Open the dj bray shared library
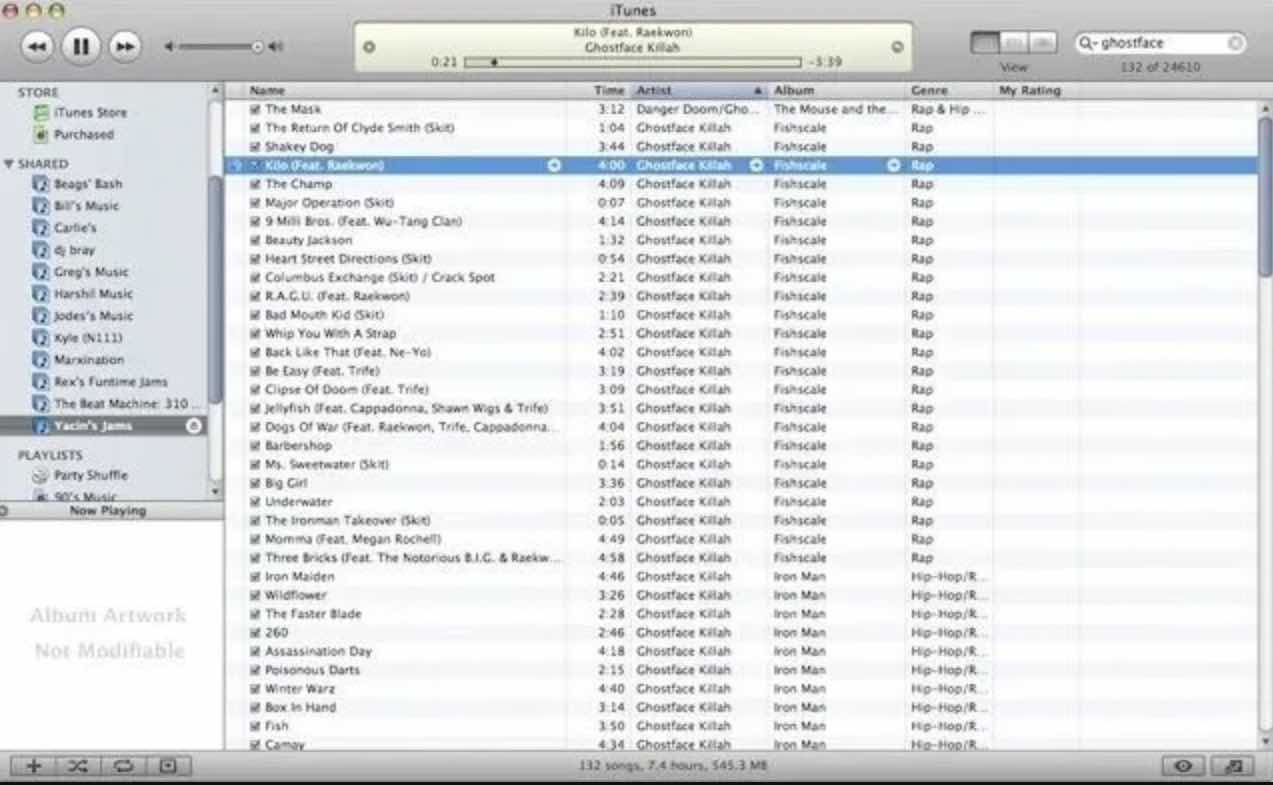 (64, 250)
